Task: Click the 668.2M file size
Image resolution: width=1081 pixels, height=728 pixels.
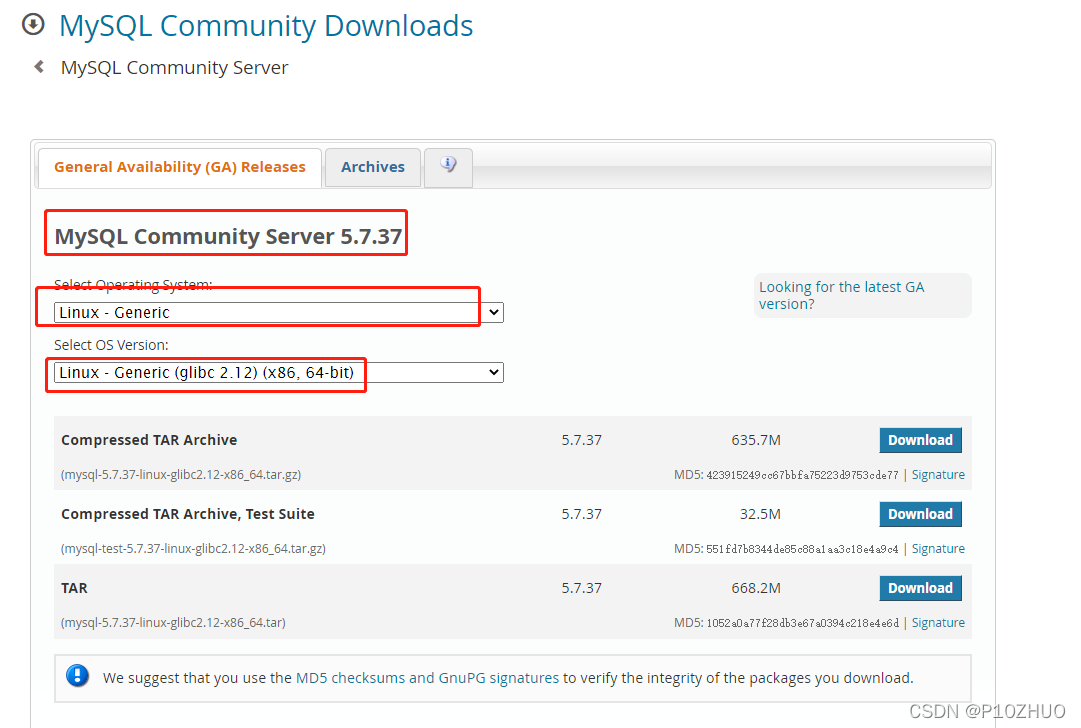Action: (756, 588)
